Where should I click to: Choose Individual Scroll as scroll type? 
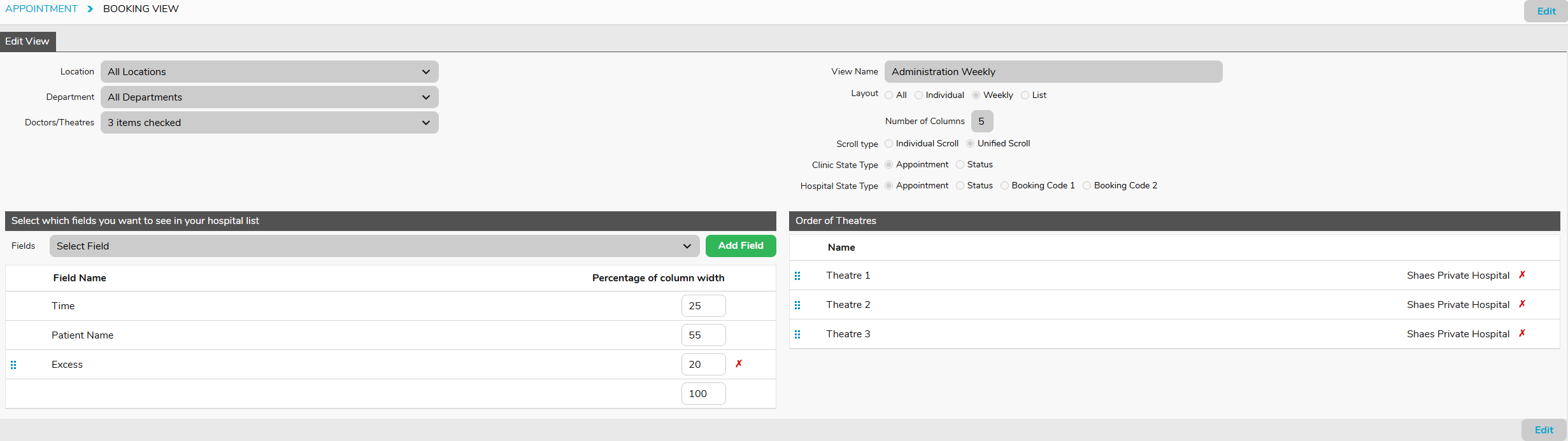[889, 144]
